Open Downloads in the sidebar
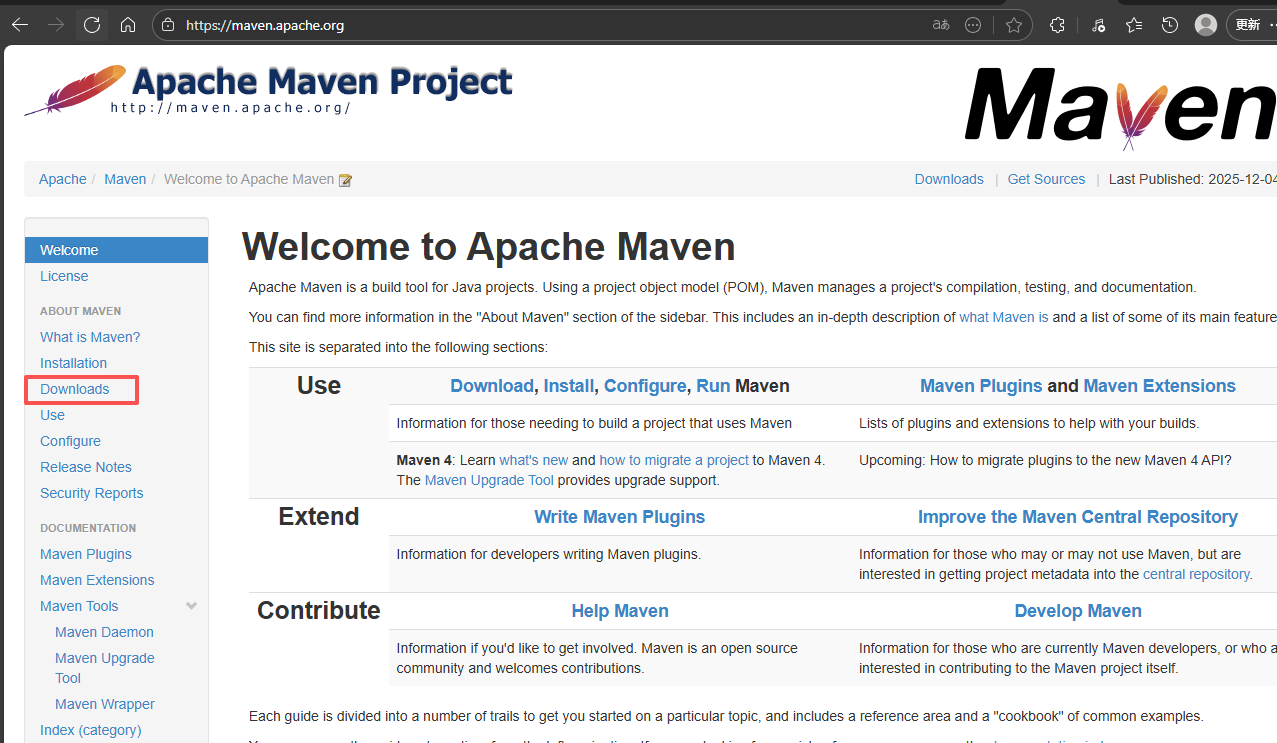The image size is (1277, 743). (75, 389)
